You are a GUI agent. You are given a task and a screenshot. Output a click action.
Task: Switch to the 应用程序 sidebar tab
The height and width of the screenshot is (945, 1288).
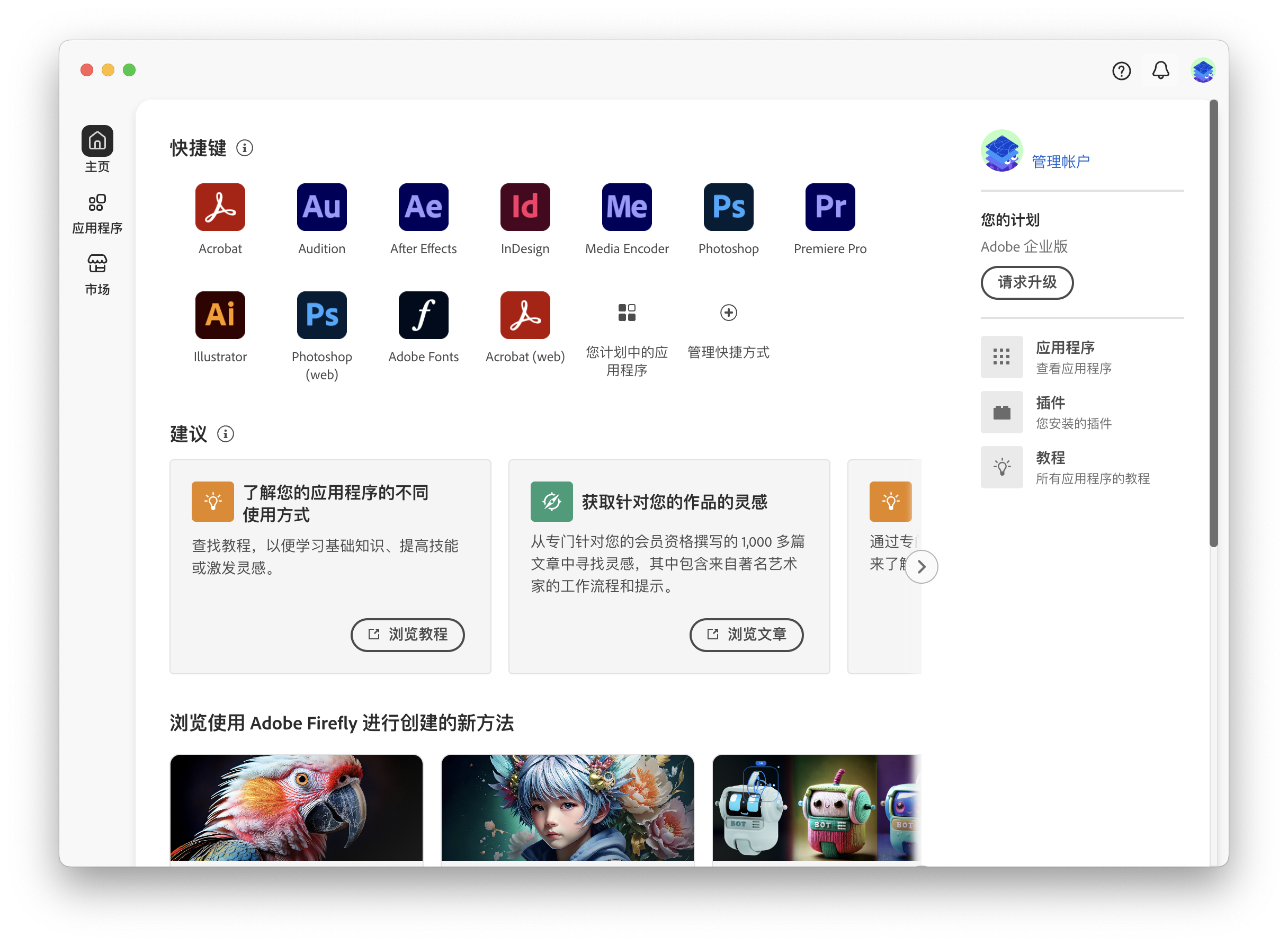[x=97, y=213]
